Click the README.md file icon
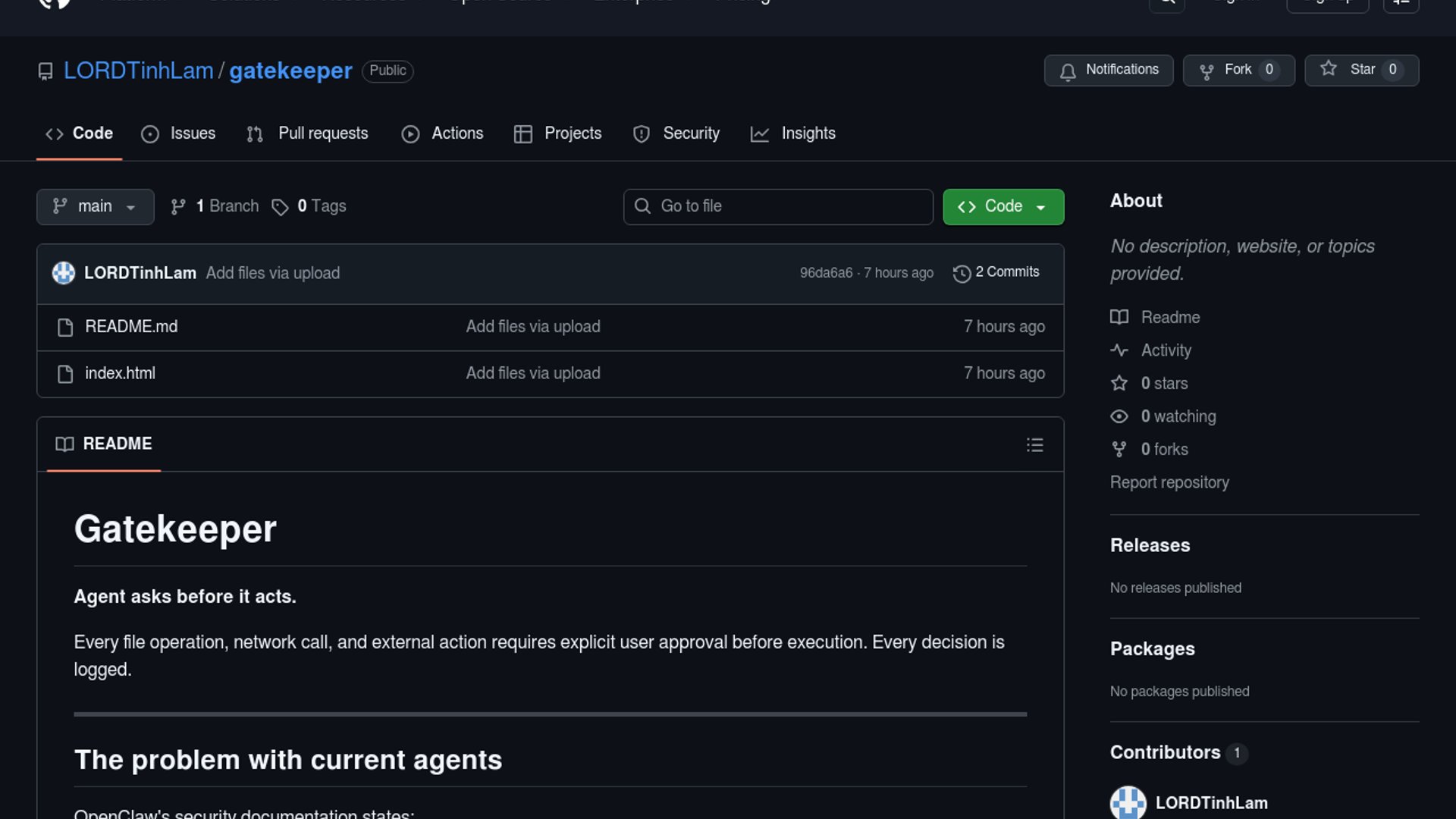The width and height of the screenshot is (1456, 819). (x=65, y=328)
